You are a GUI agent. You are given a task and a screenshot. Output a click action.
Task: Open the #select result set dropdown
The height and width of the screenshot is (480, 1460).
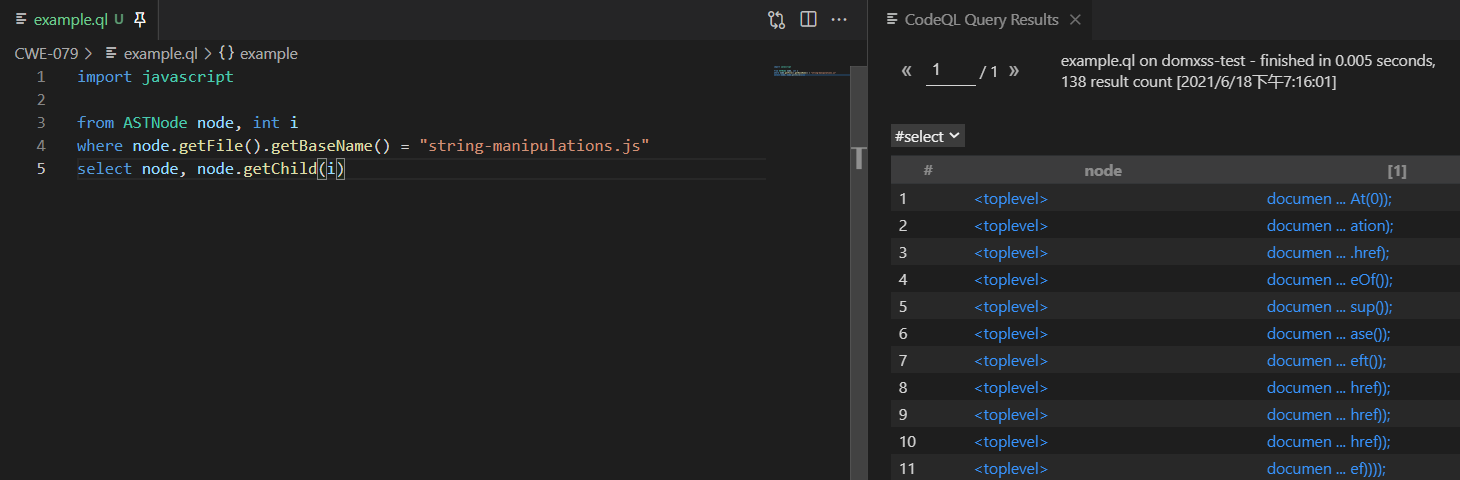pos(927,136)
